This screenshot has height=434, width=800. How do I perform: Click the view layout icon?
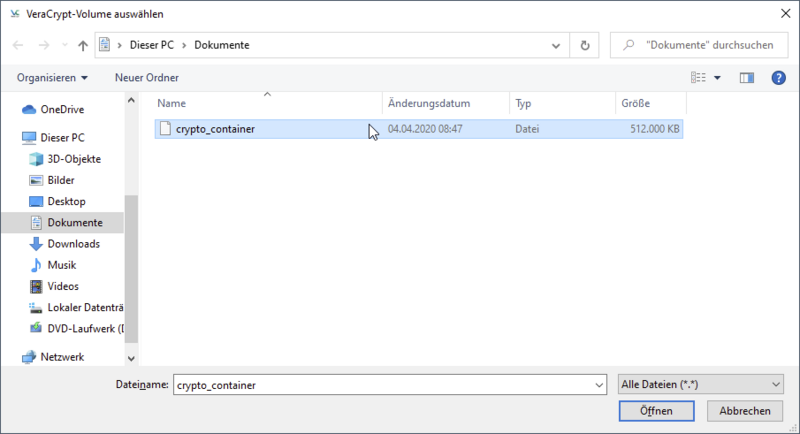point(699,77)
